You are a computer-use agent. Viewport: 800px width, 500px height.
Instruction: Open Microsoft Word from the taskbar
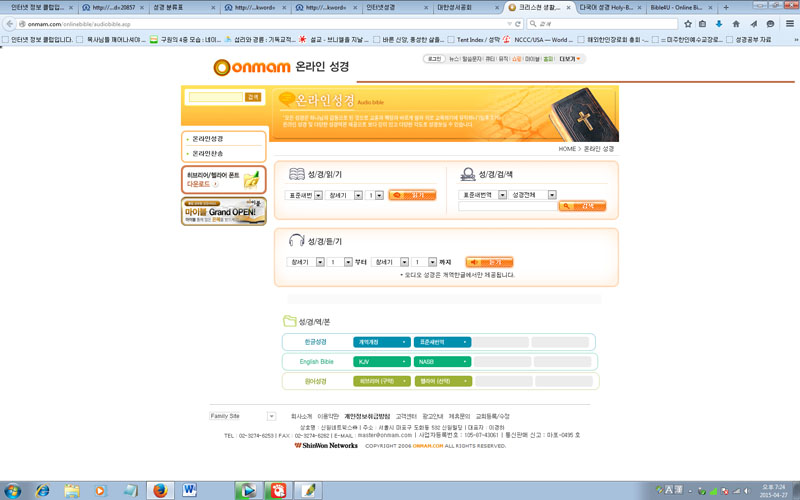coord(190,490)
